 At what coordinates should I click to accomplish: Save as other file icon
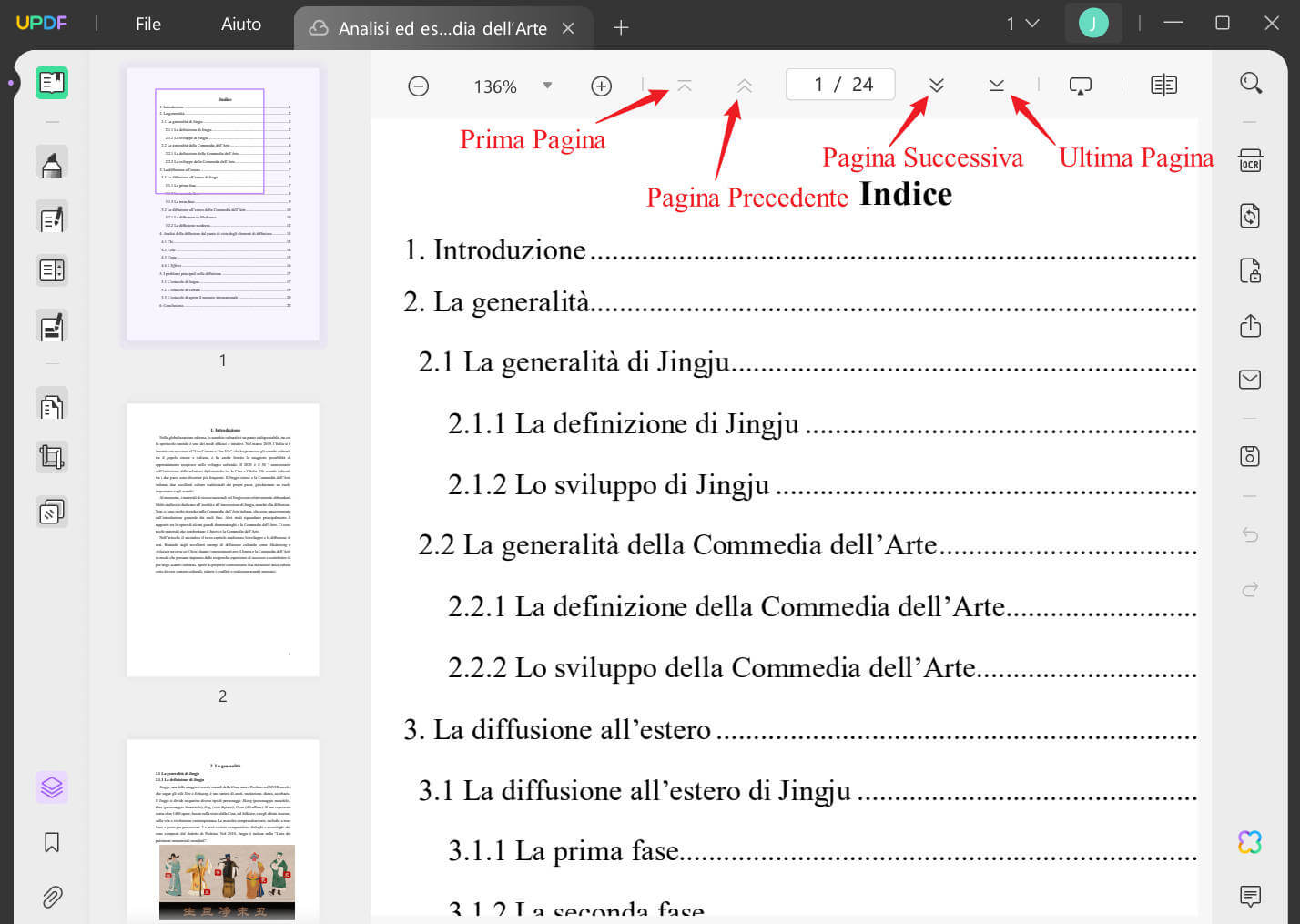[1251, 456]
